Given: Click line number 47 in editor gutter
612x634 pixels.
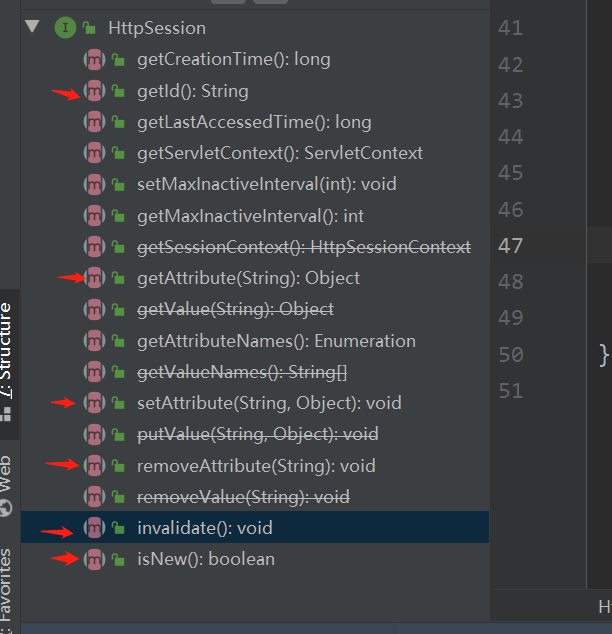Looking at the screenshot, I should click(511, 246).
